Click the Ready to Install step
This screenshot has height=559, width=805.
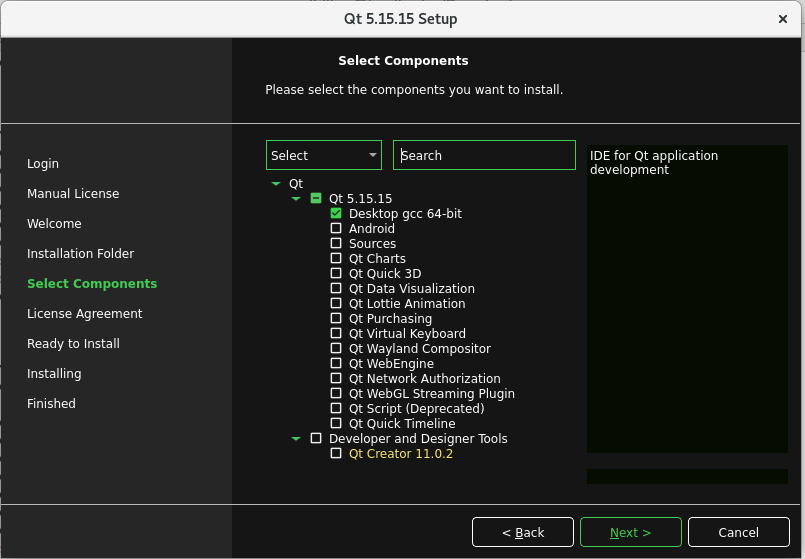click(x=73, y=343)
